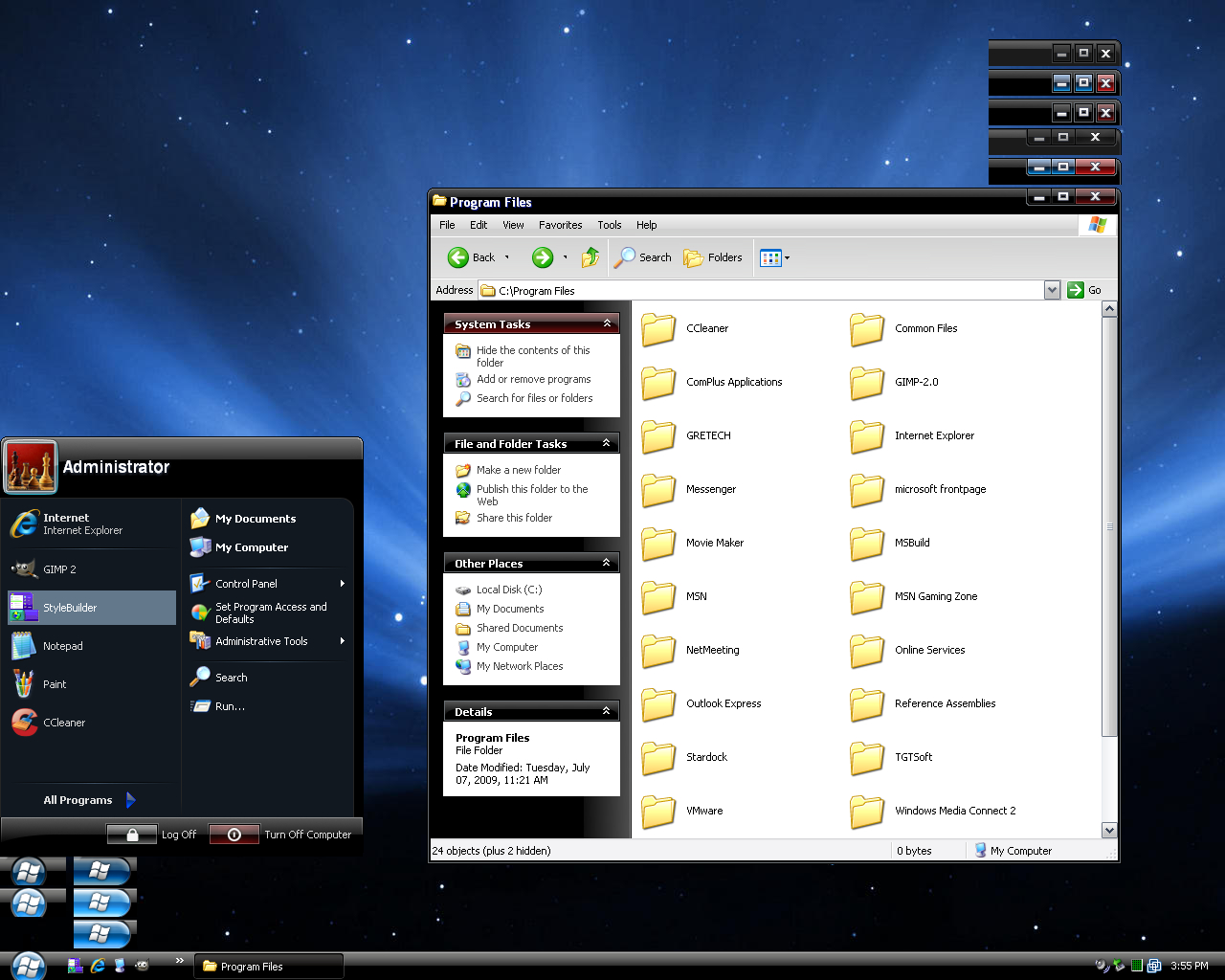Open My Network Places link

[509, 666]
